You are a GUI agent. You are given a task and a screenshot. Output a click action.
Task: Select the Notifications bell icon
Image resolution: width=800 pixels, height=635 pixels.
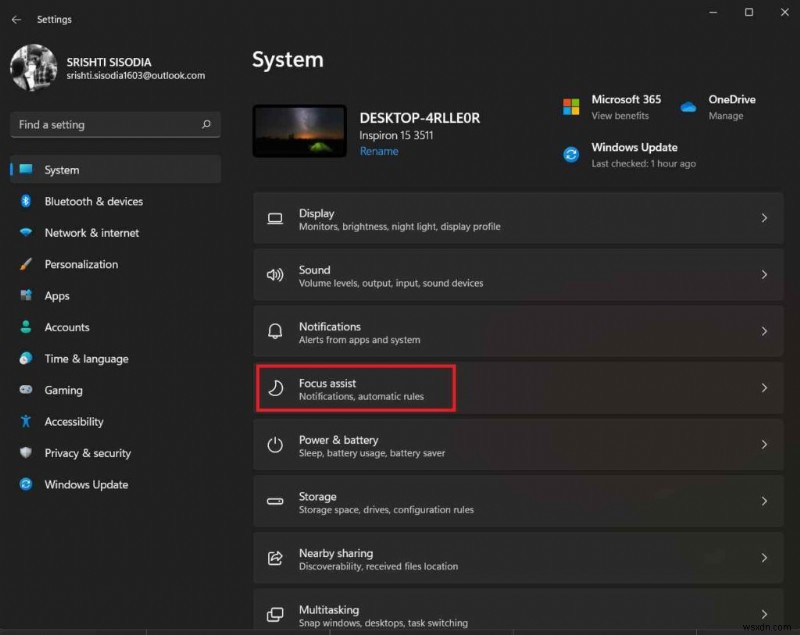[275, 331]
